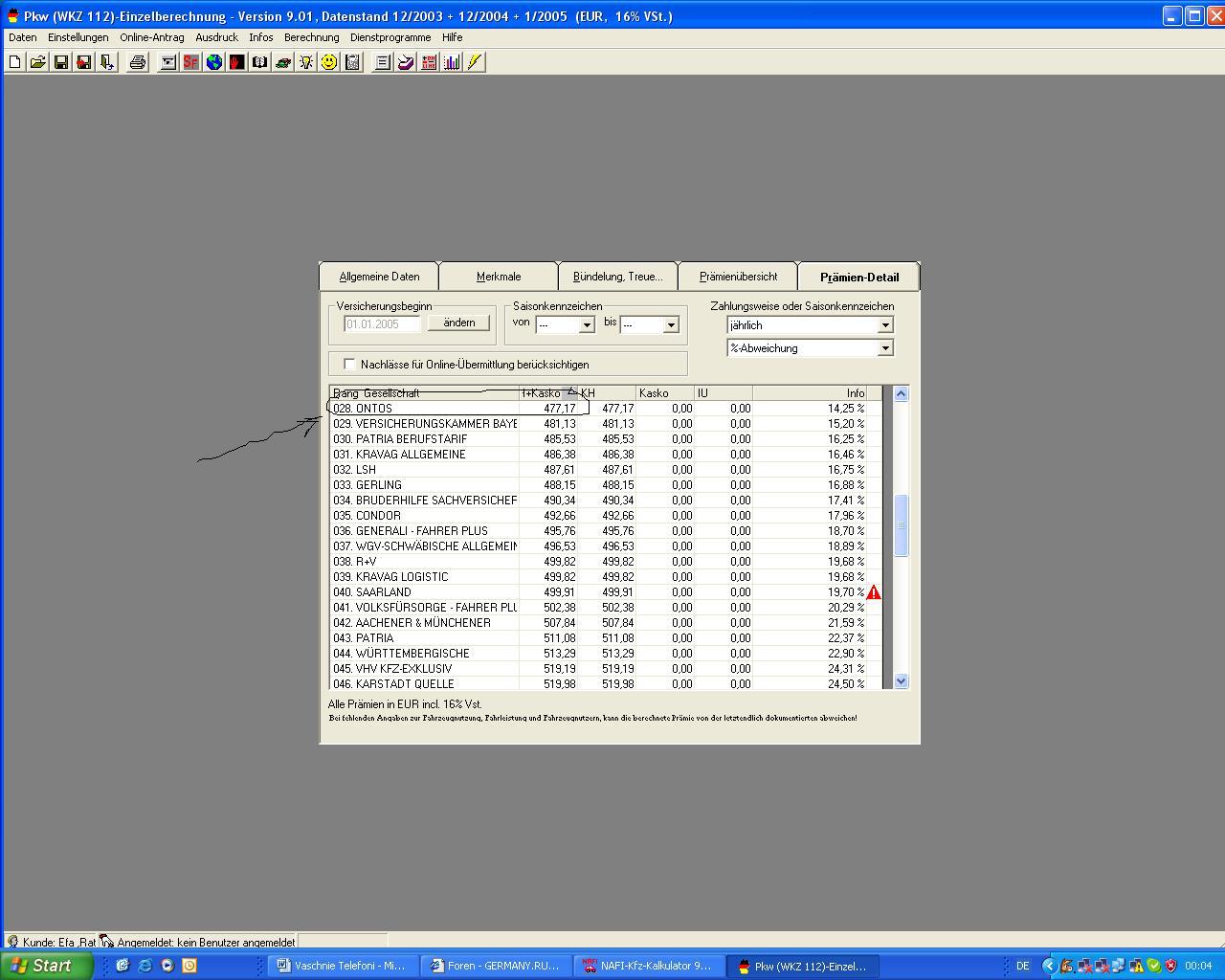Click the KH column header
Screen dimensions: 1225x980
[607, 393]
